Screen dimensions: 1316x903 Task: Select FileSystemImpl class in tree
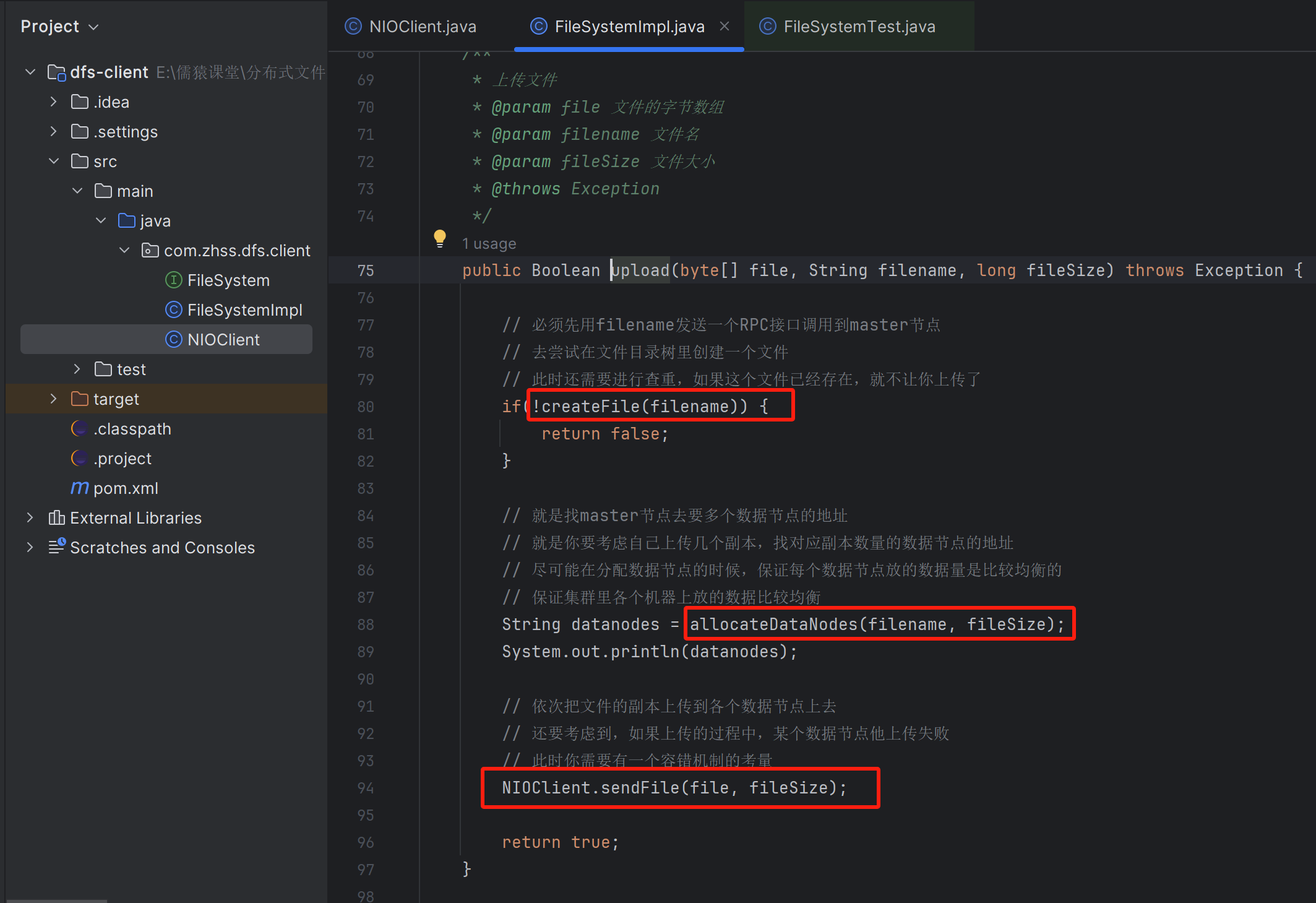pyautogui.click(x=244, y=310)
